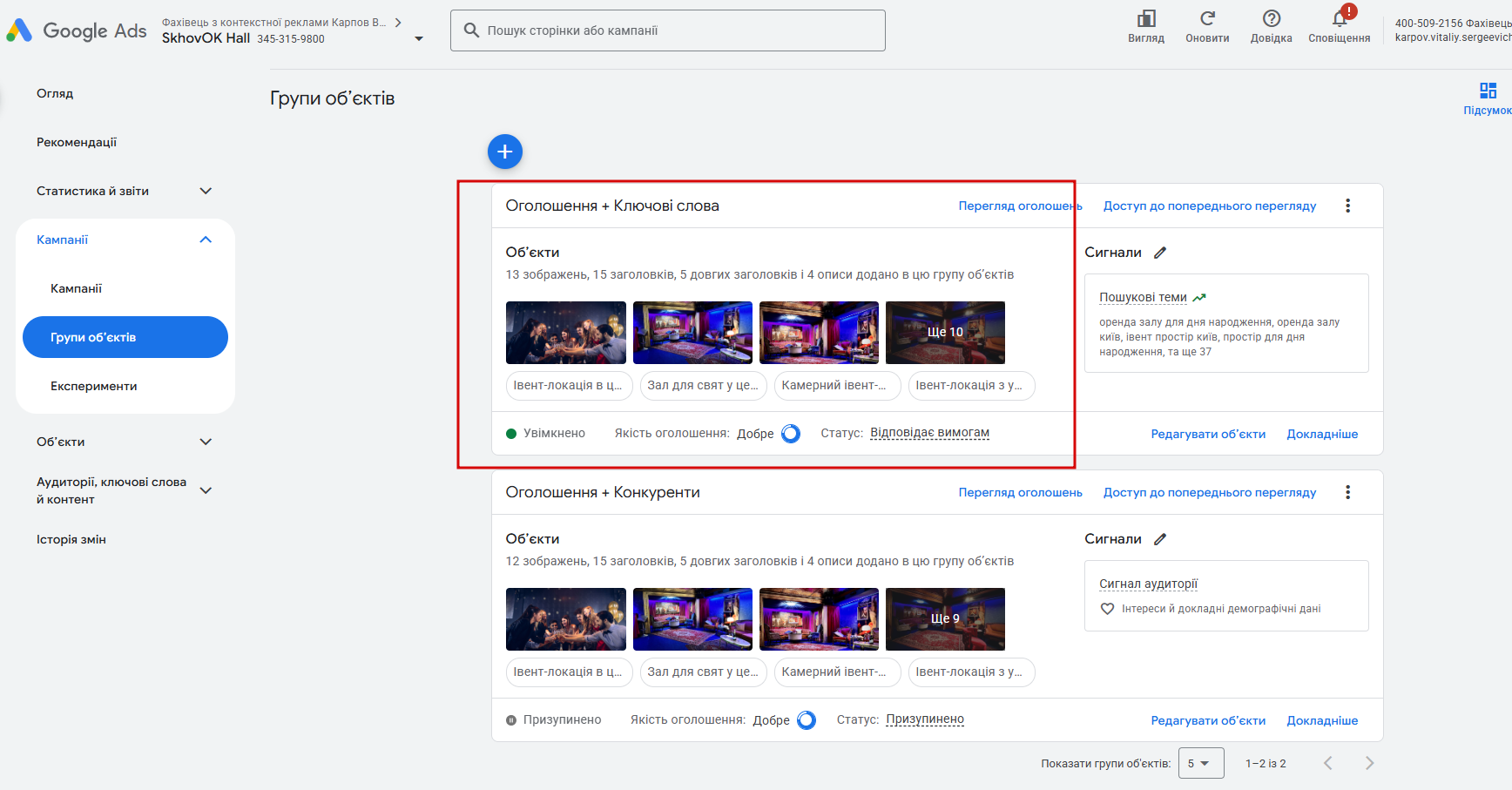
Task: Open rows-per-page dropdown showing 5
Action: pyautogui.click(x=1201, y=763)
